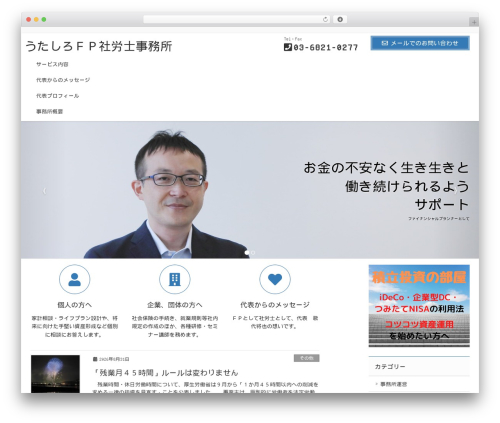Click the person icon for 個人の方へ
The image size is (500, 423).
click(x=74, y=279)
